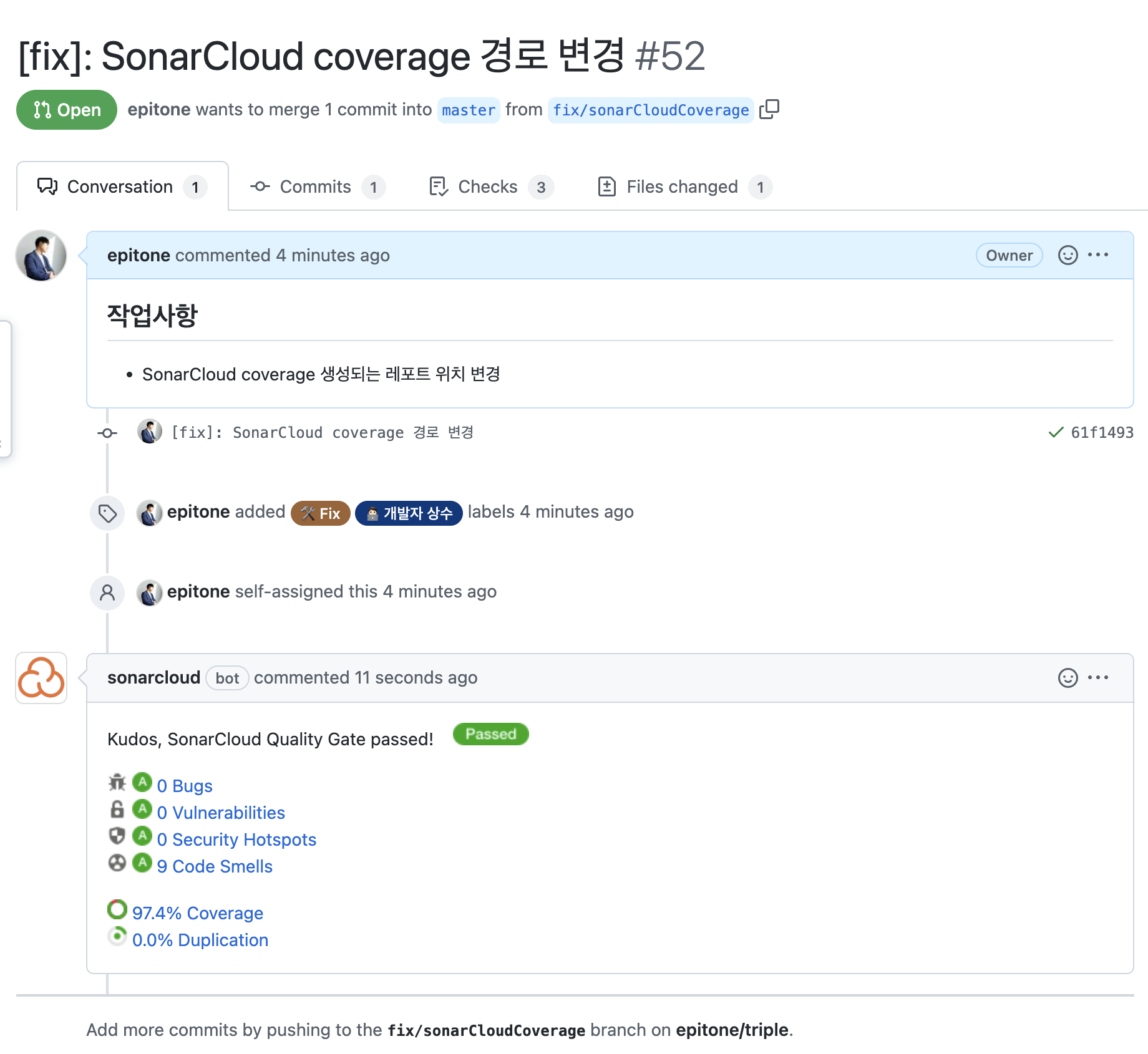Image resolution: width=1148 pixels, height=1054 pixels.
Task: Click the code smell radiation icon
Action: pos(117,863)
